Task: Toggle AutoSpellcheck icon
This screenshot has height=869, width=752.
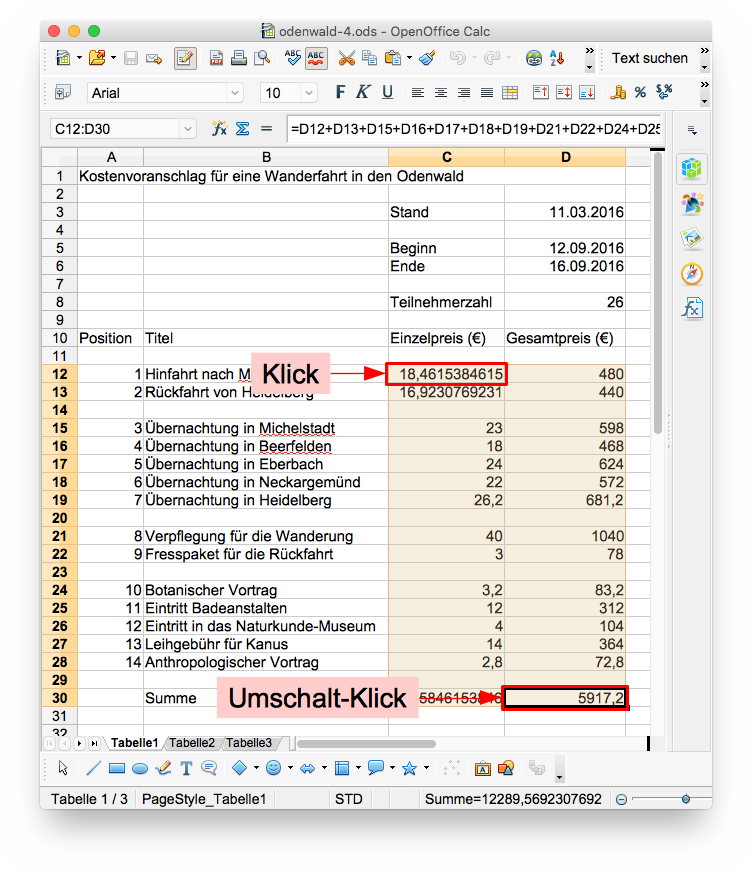Action: pos(316,58)
